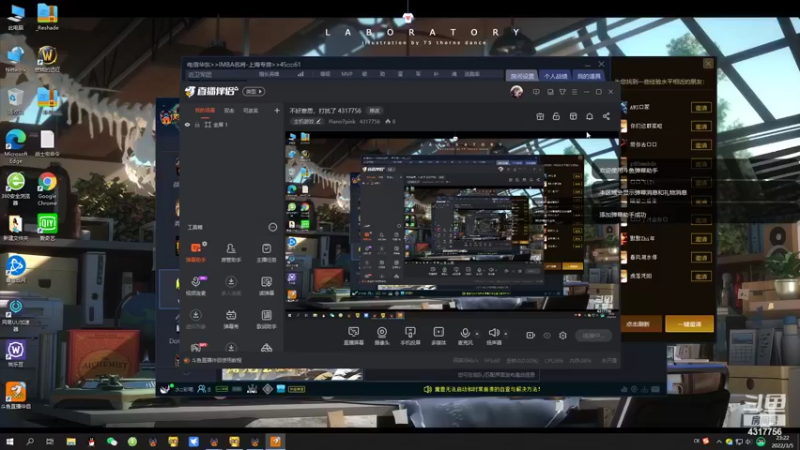Launch the 视频连麦 tool
Screen dimensions: 800x450
click(x=195, y=286)
